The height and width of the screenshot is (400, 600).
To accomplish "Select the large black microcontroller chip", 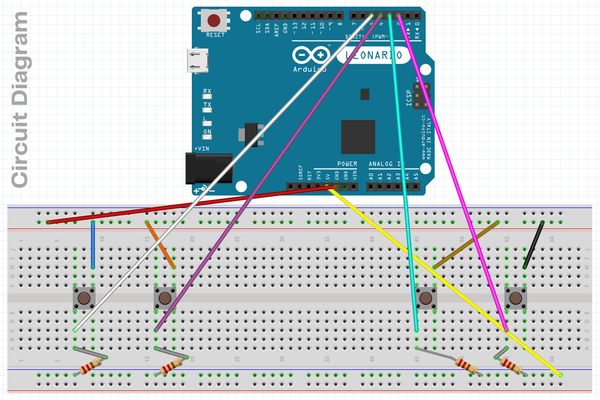I will (x=358, y=137).
